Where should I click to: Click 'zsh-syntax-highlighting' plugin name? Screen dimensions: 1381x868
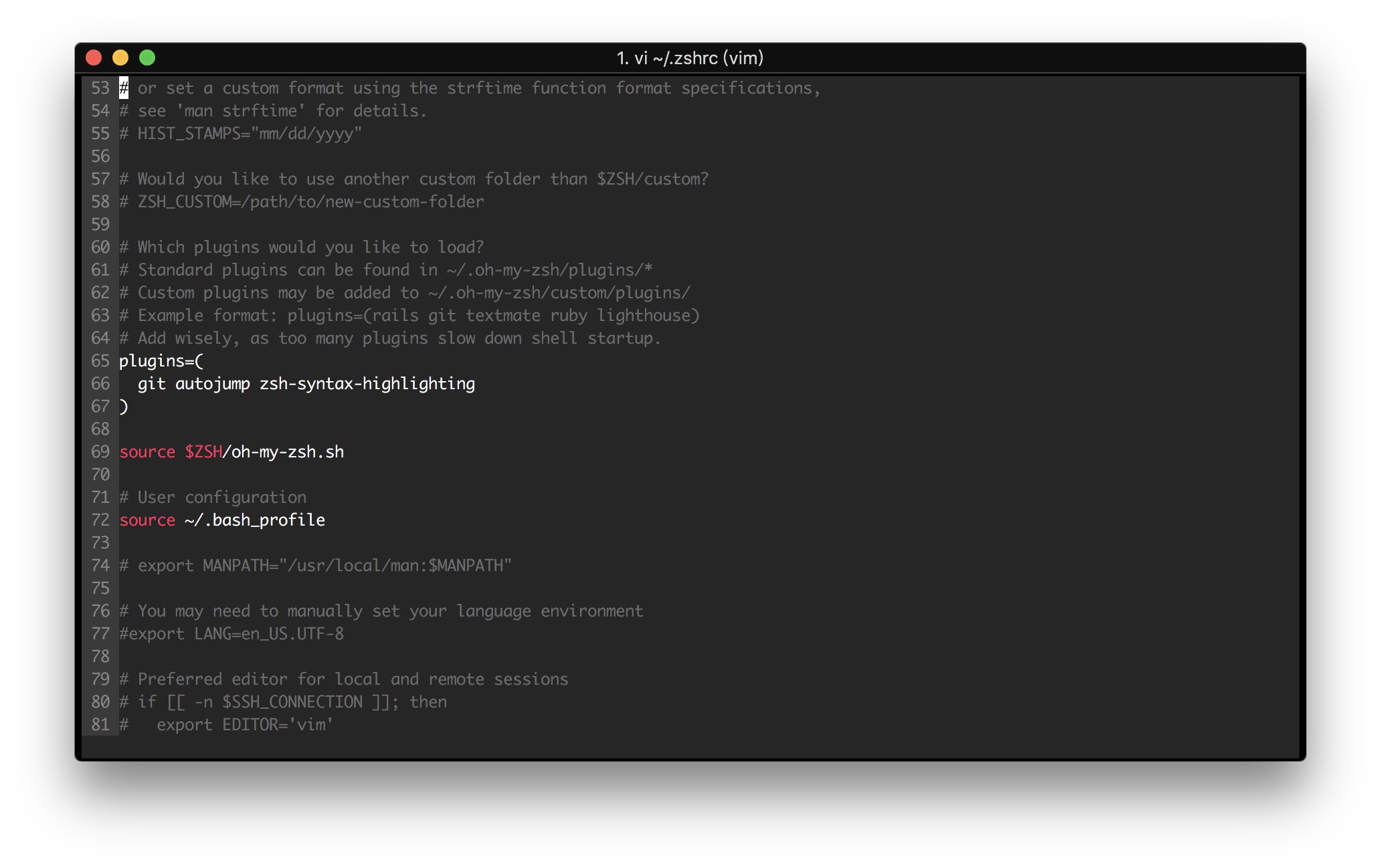point(367,384)
